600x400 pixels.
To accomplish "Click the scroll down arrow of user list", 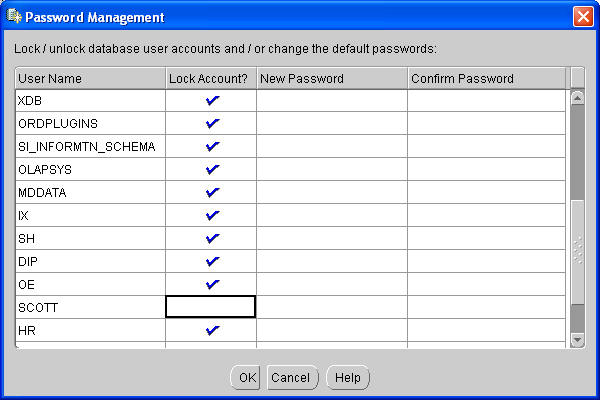I will tap(577, 340).
